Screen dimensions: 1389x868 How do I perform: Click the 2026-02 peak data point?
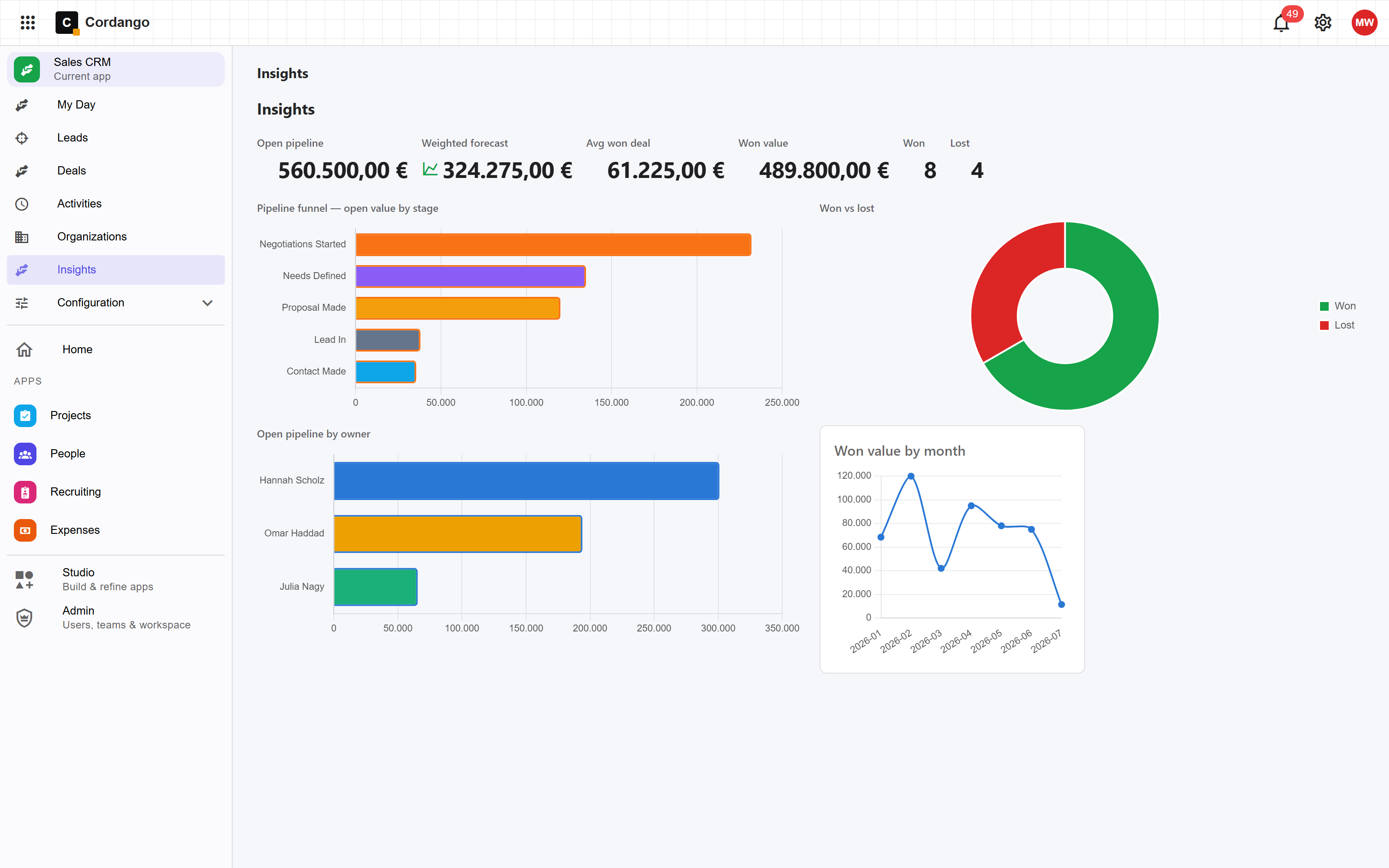(911, 477)
